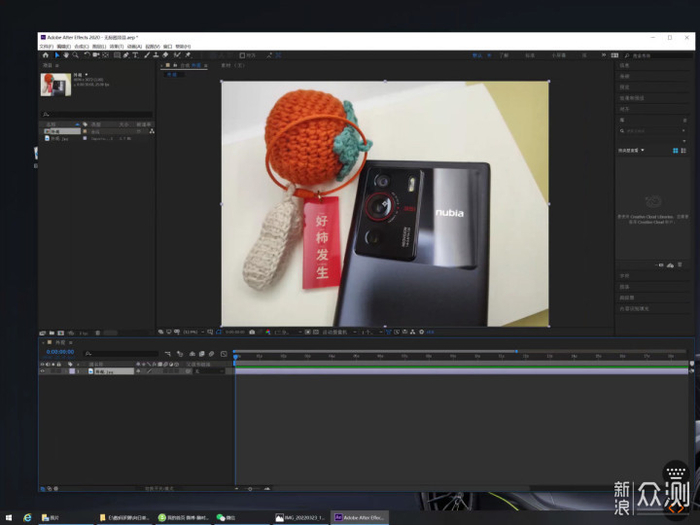Click the project thumbnail preview image
Image resolution: width=700 pixels, height=525 pixels.
pos(55,84)
